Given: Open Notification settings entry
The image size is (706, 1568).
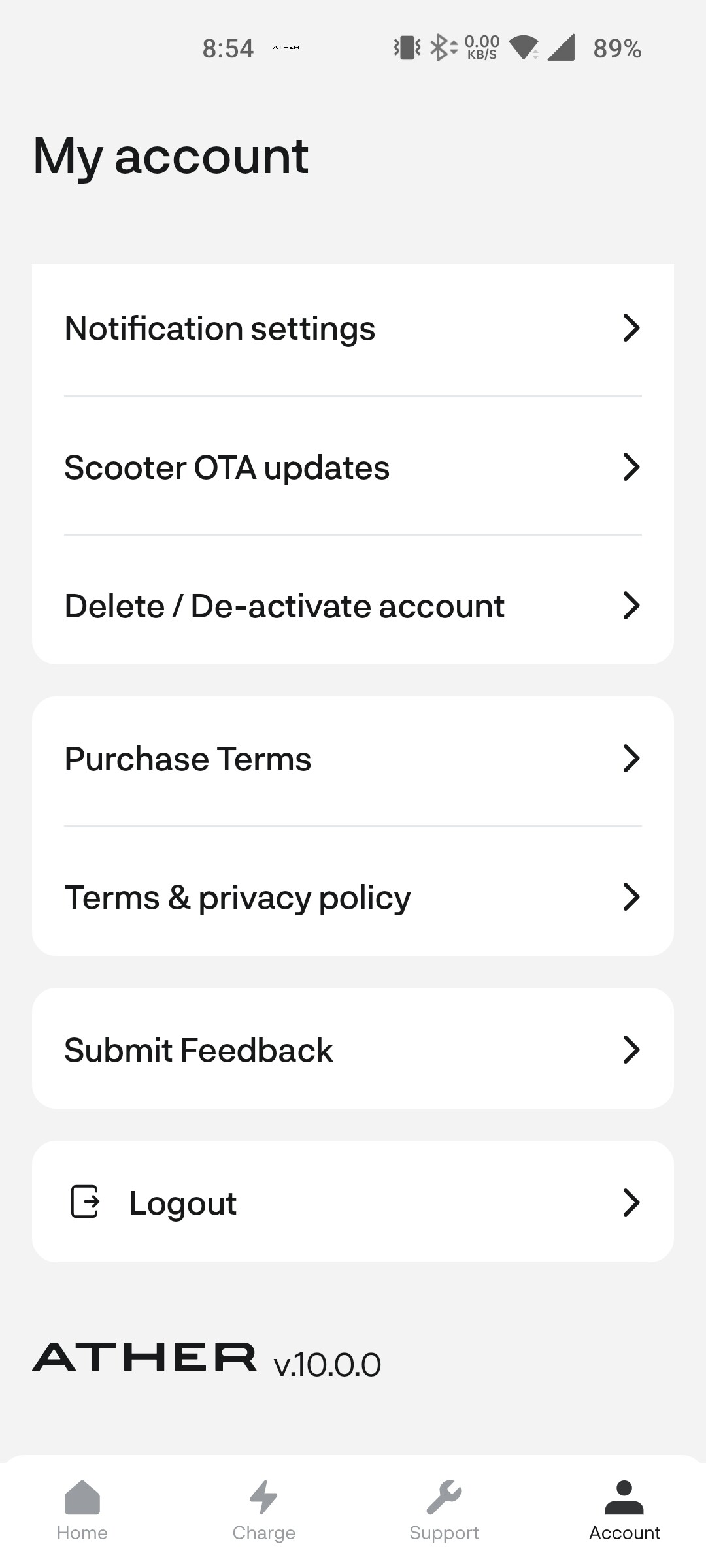Looking at the screenshot, I should (x=353, y=328).
